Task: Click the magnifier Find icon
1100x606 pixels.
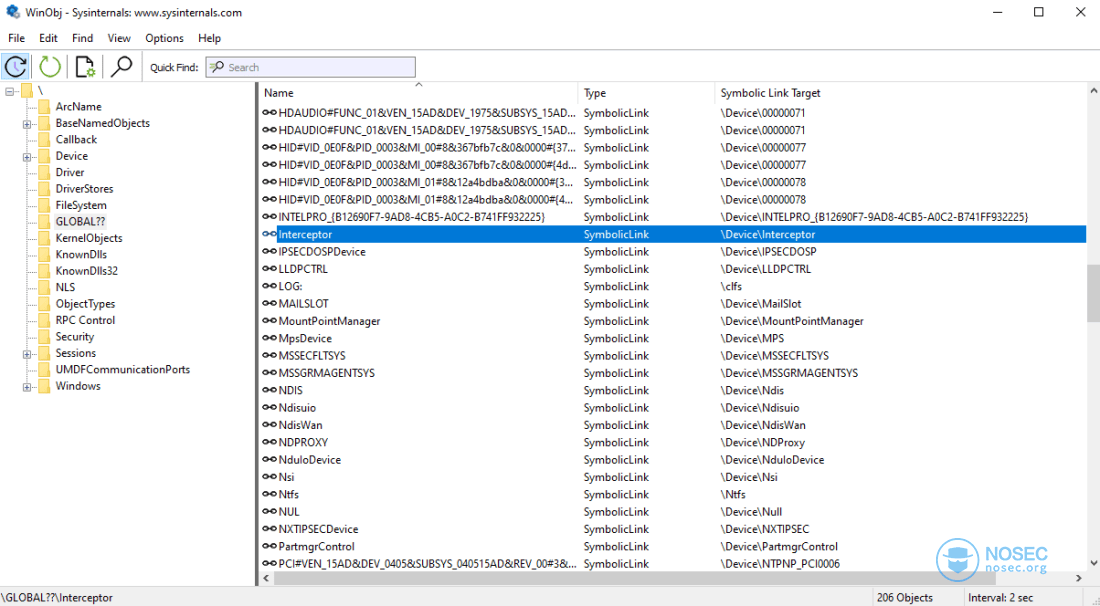Action: (x=121, y=67)
